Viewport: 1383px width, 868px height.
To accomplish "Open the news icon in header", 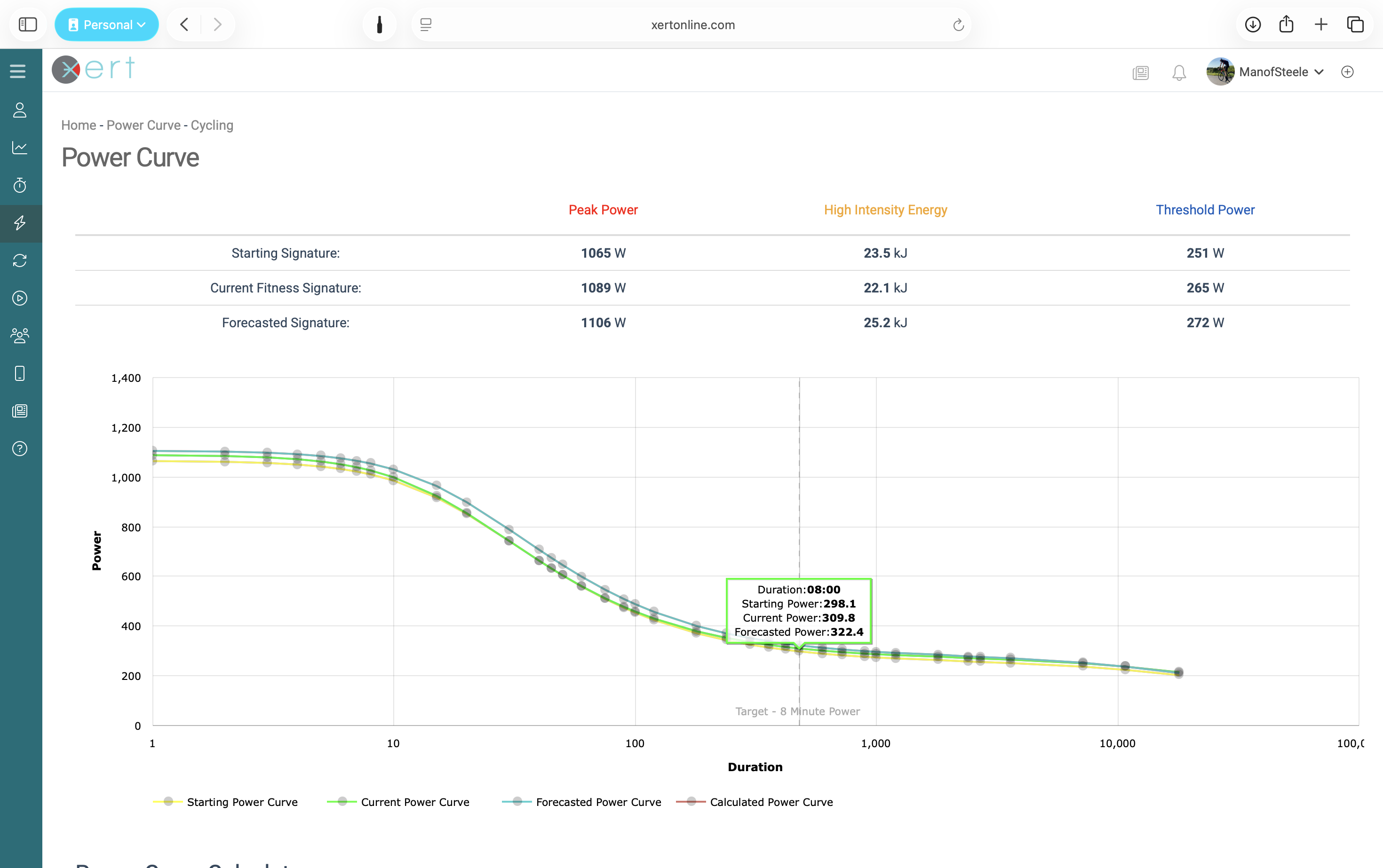I will [x=1141, y=72].
